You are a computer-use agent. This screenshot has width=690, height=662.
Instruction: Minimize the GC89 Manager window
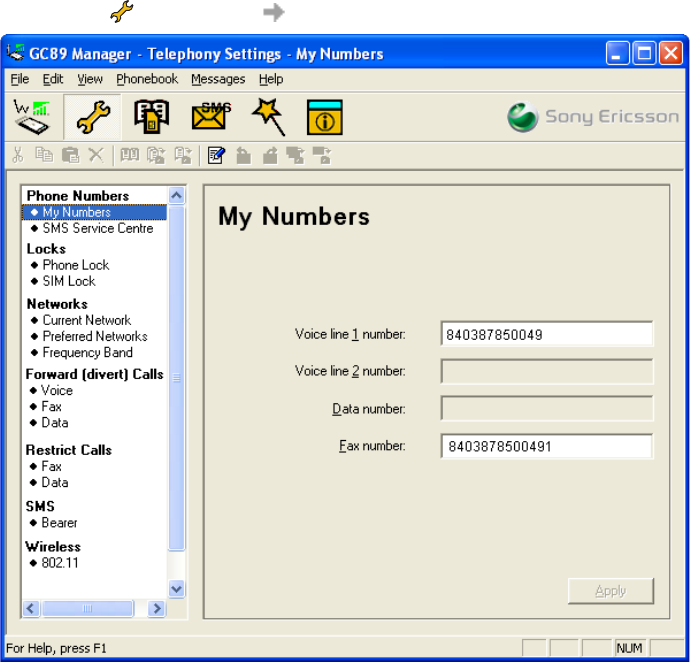tap(617, 54)
